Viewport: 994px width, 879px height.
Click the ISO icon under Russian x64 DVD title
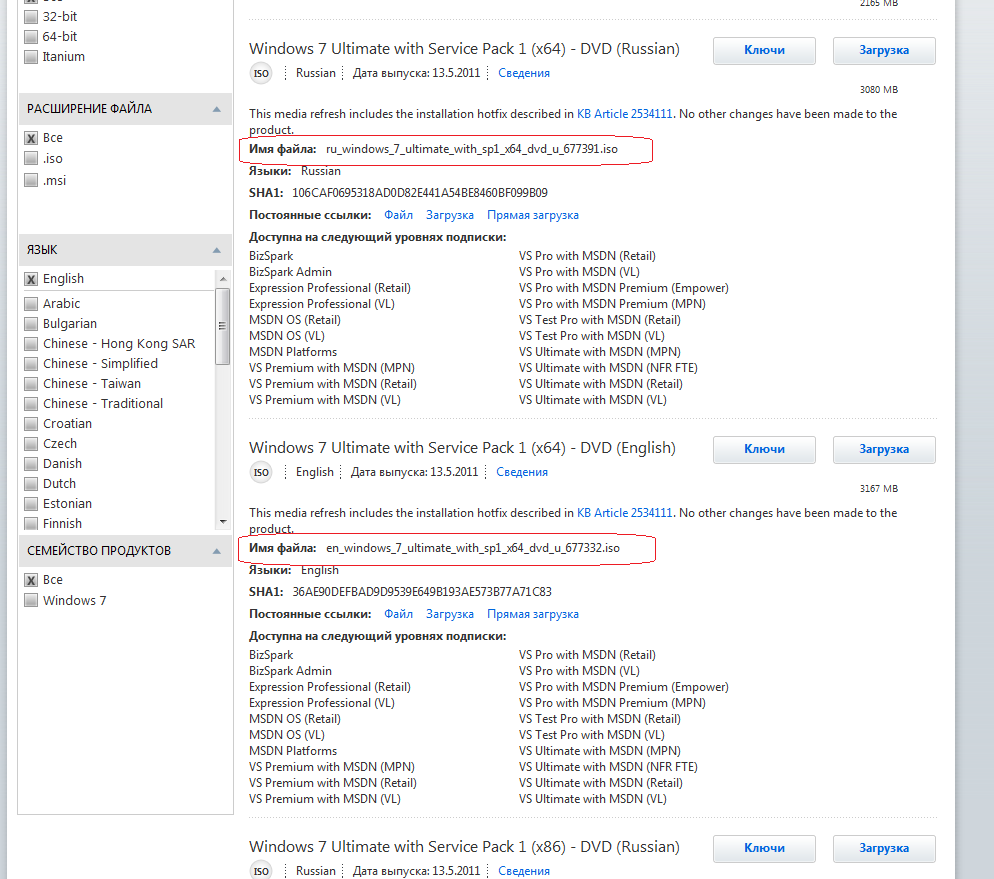261,73
